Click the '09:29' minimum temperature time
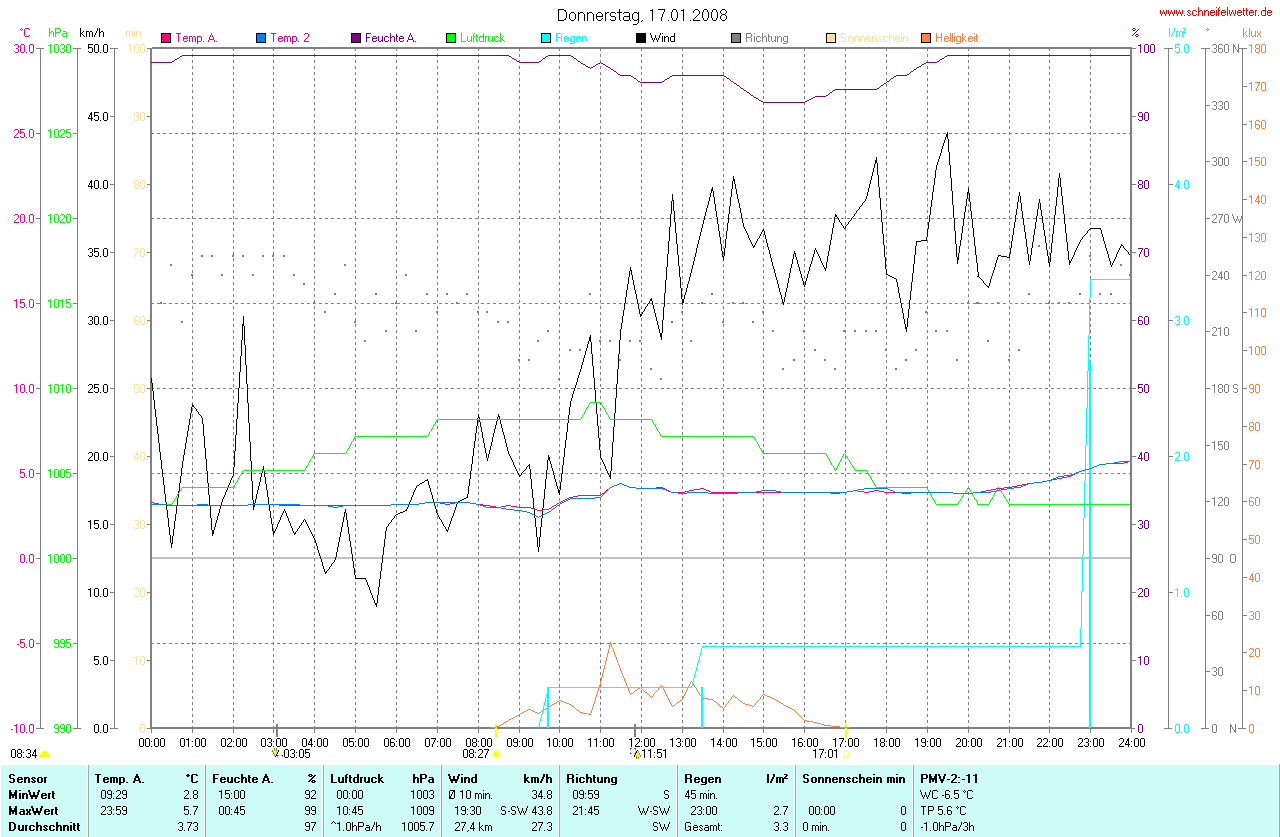This screenshot has height=837, width=1280. point(114,795)
